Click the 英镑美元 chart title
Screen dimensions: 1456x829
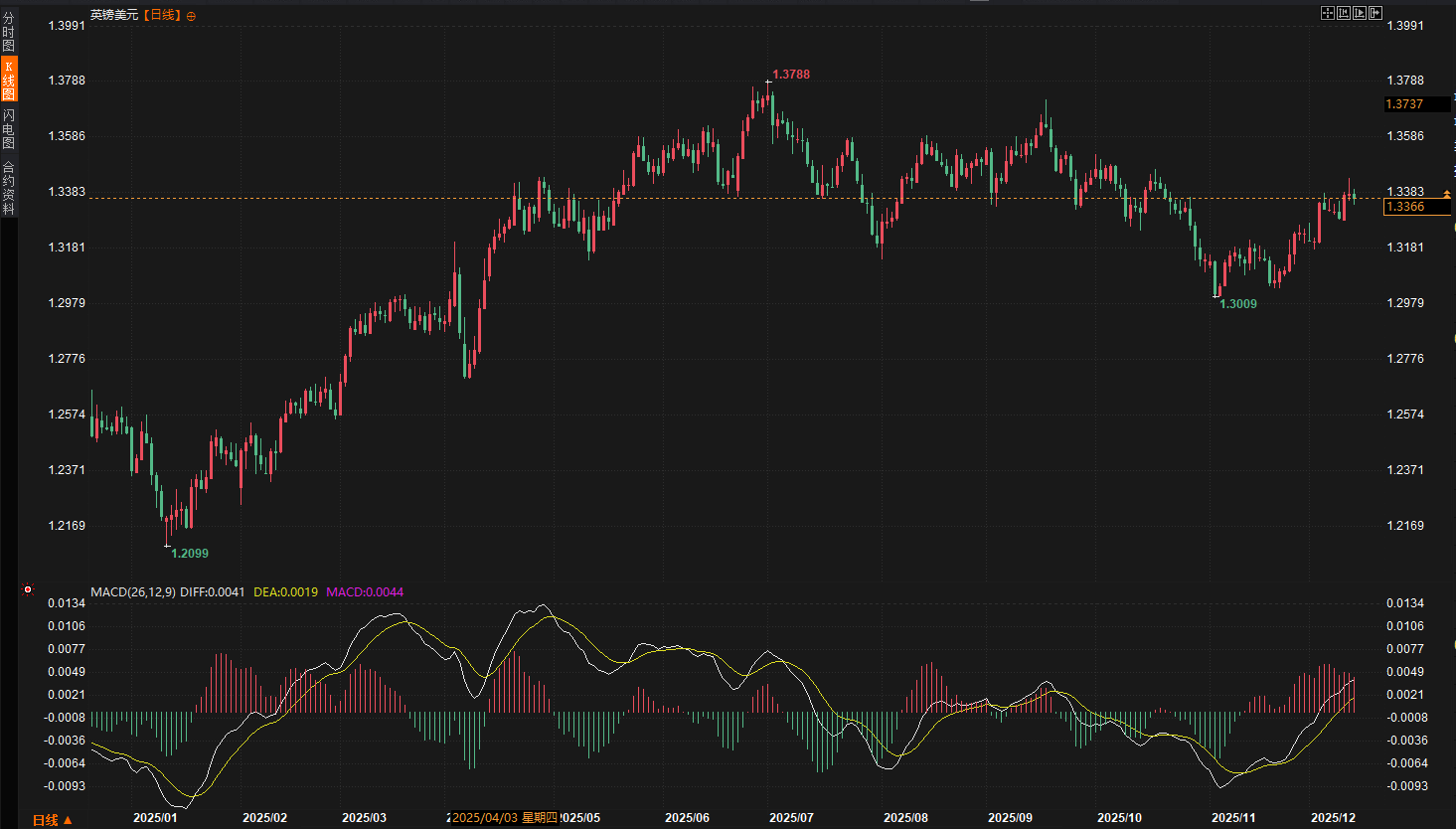113,15
